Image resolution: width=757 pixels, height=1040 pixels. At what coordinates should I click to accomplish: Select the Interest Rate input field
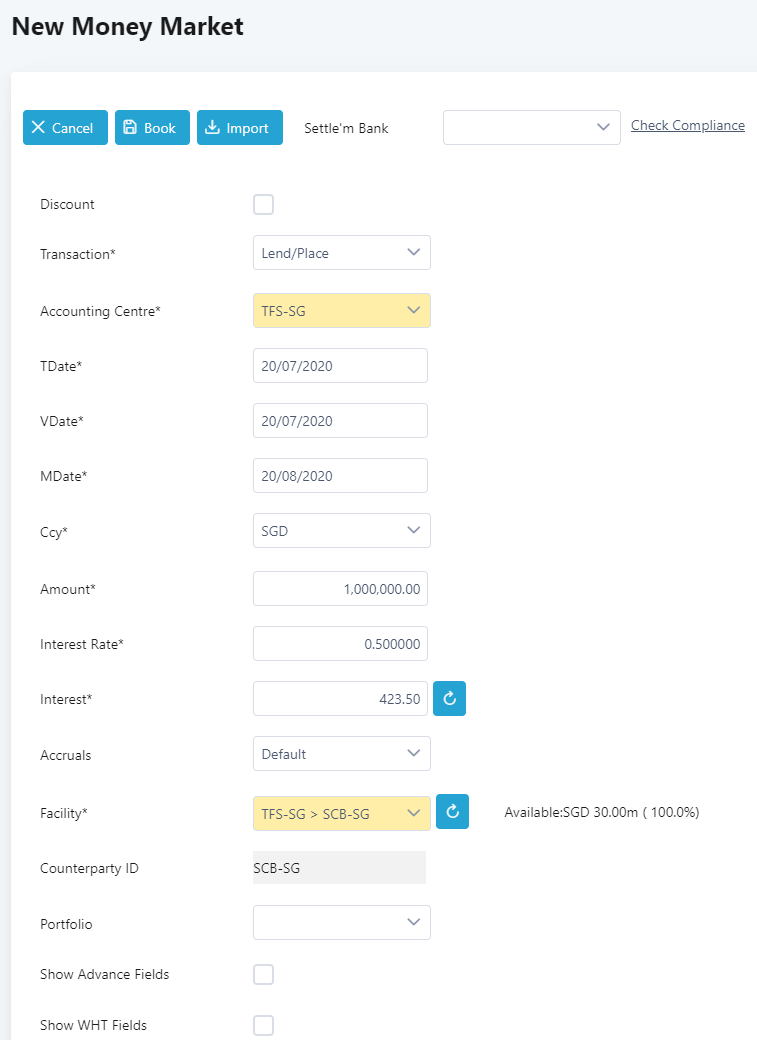(x=340, y=643)
